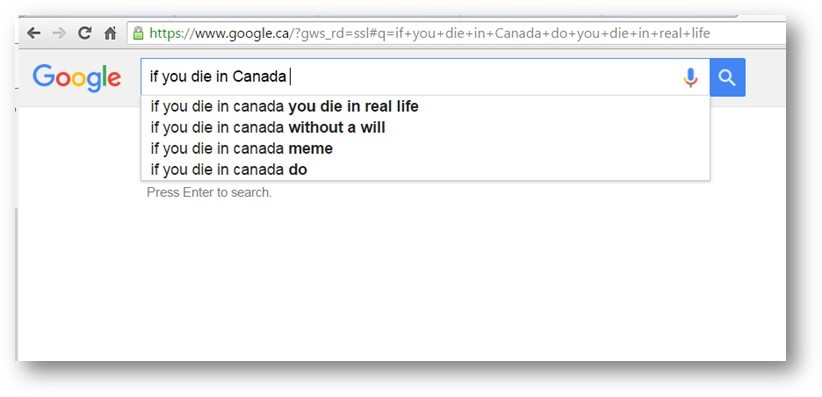This screenshot has width=822, height=397.
Task: Click 'https' protocol text in address bar
Action: click(x=164, y=34)
